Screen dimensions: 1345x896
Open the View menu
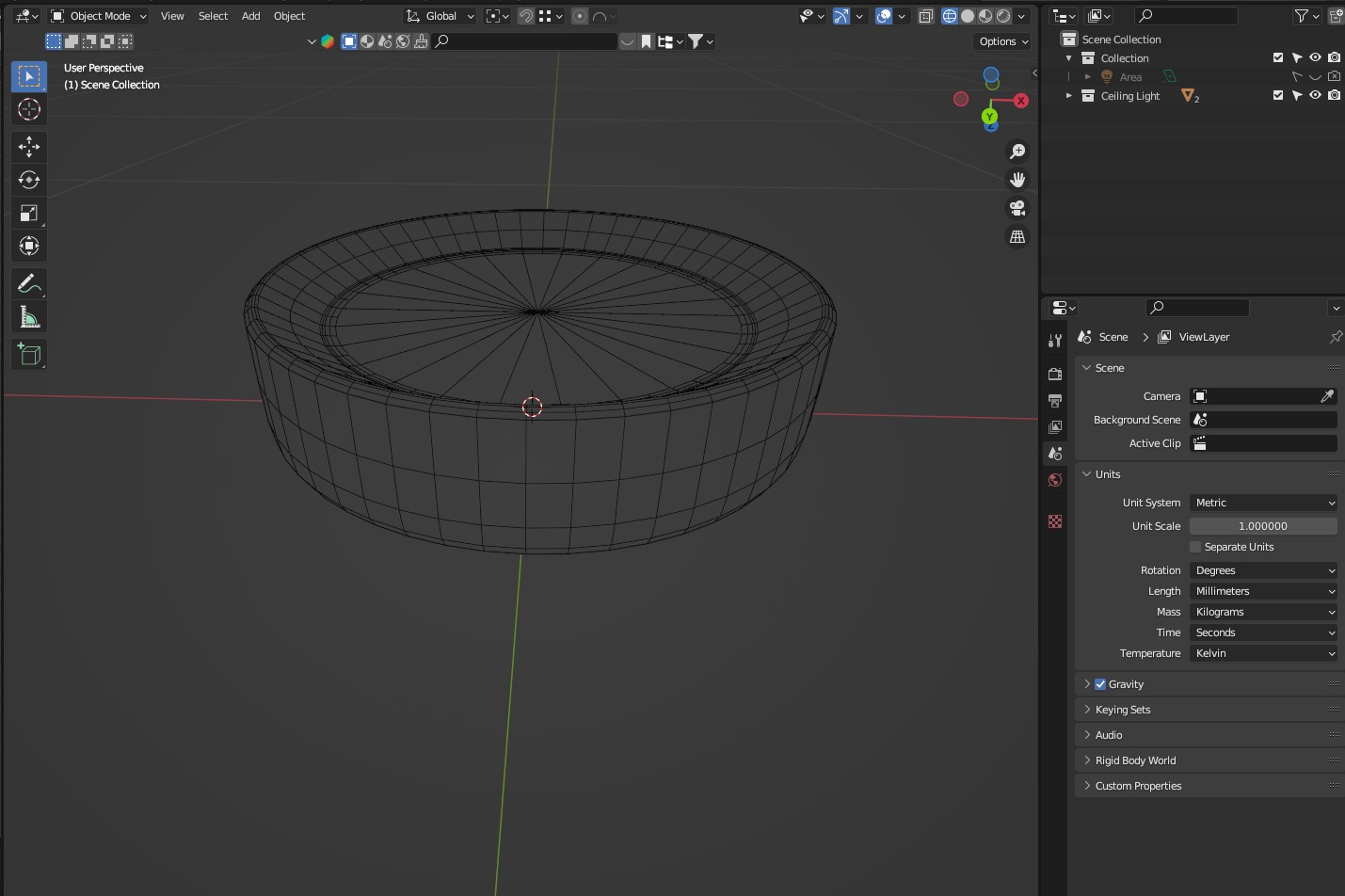pos(172,16)
